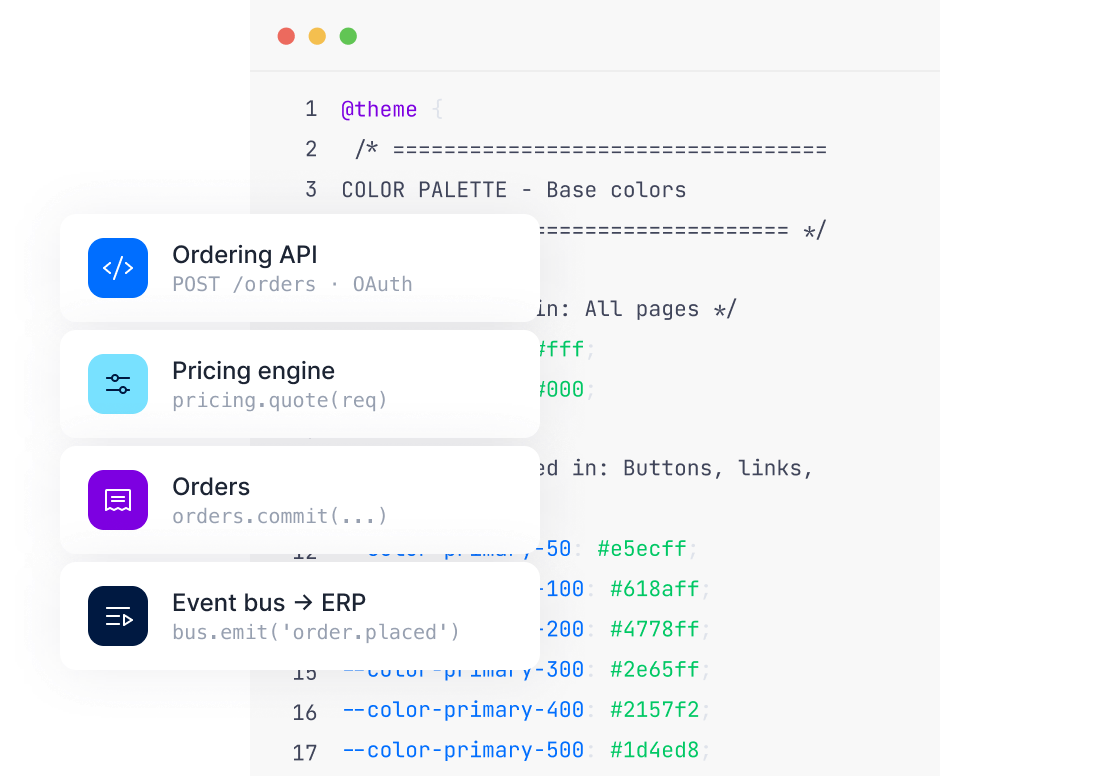Image resolution: width=1100 pixels, height=776 pixels.
Task: Click the light blue sliders Pricing engine icon
Action: [x=118, y=384]
